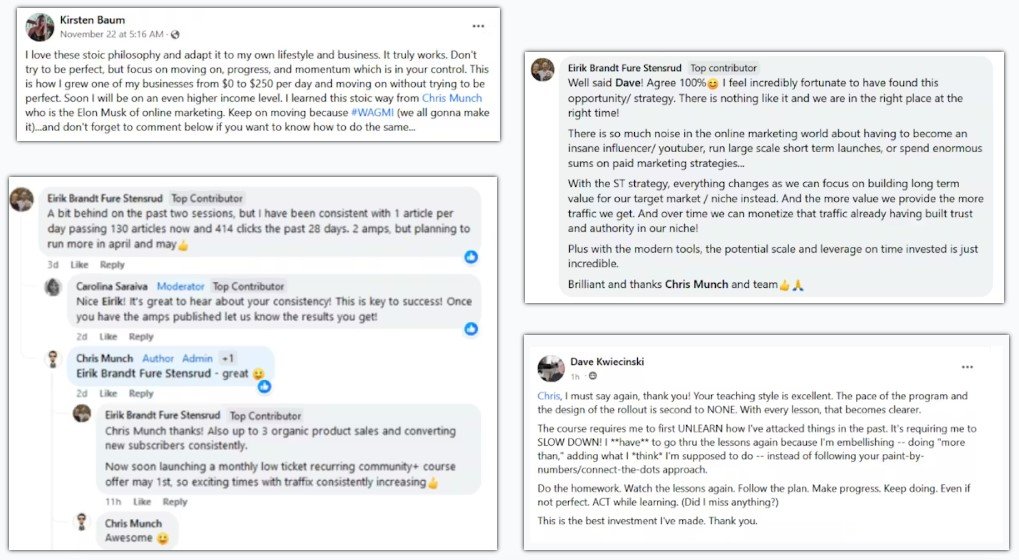
Task: Click Dave Kwiecinski's profile avatar
Action: click(551, 368)
